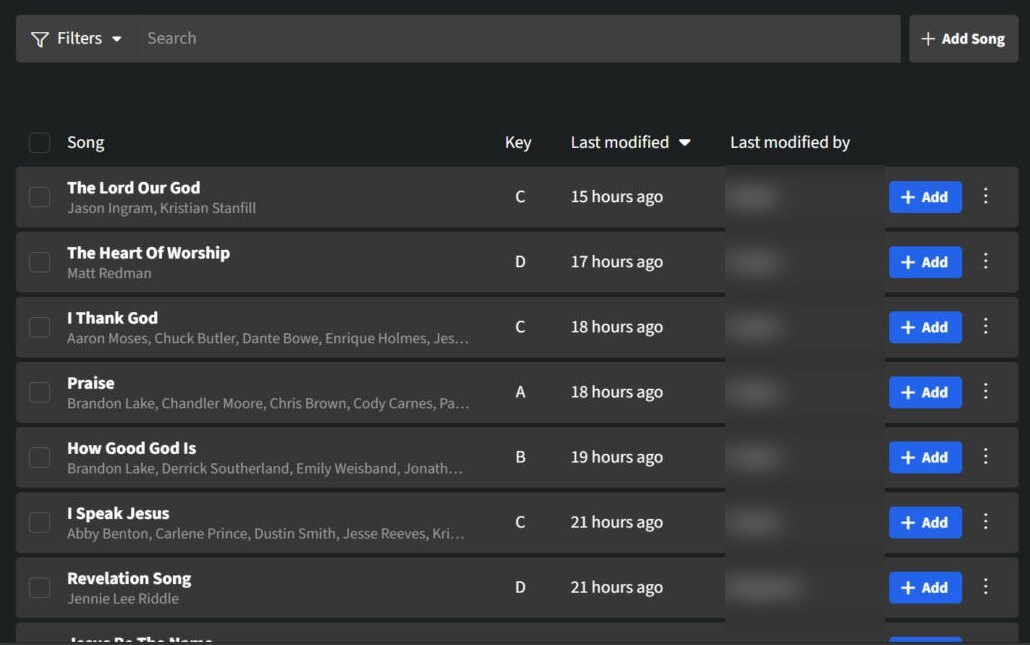Check the box for I Thank God
This screenshot has width=1030, height=645.
coord(39,327)
